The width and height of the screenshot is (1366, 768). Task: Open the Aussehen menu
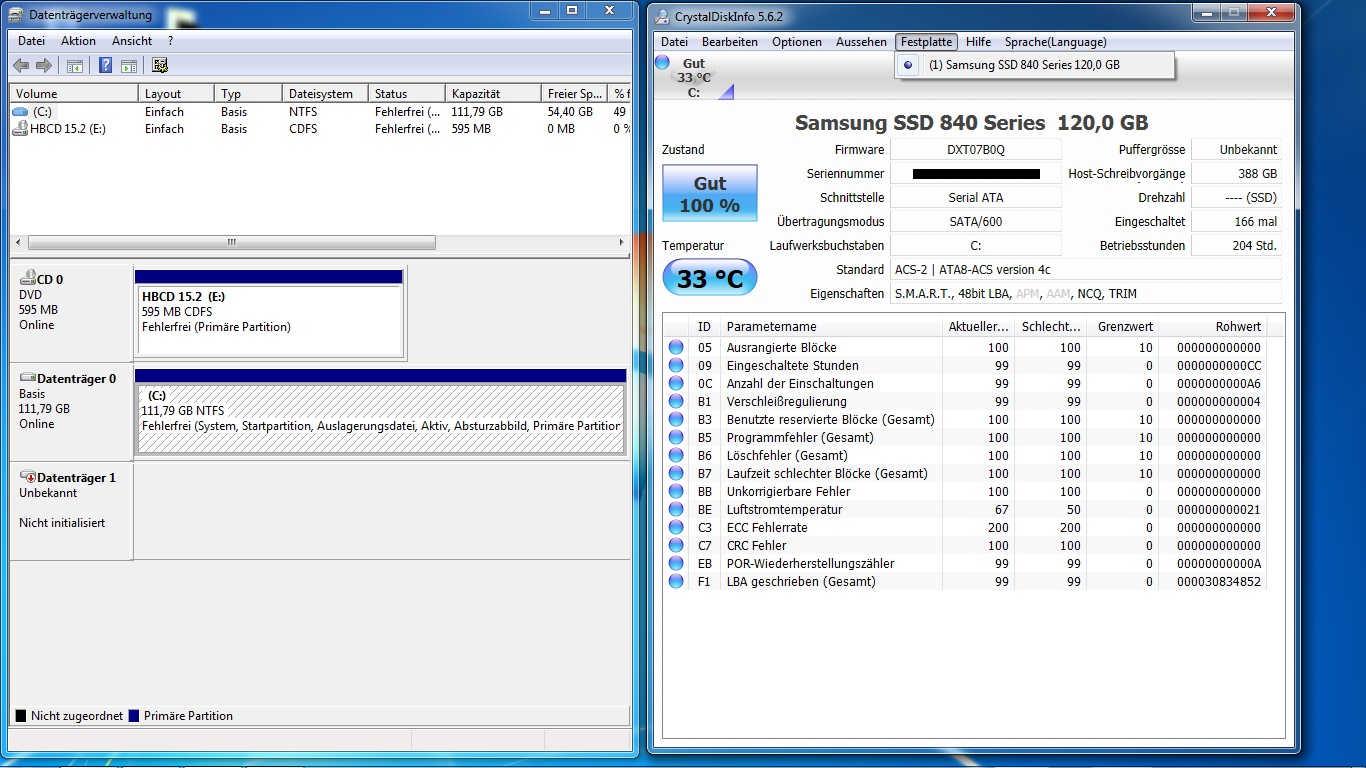[x=861, y=42]
